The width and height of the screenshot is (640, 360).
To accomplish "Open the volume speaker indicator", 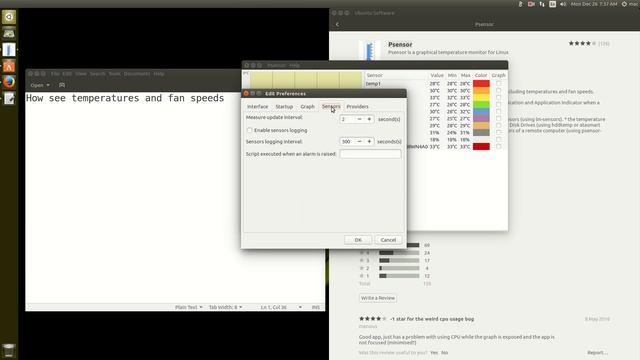I will [563, 4].
